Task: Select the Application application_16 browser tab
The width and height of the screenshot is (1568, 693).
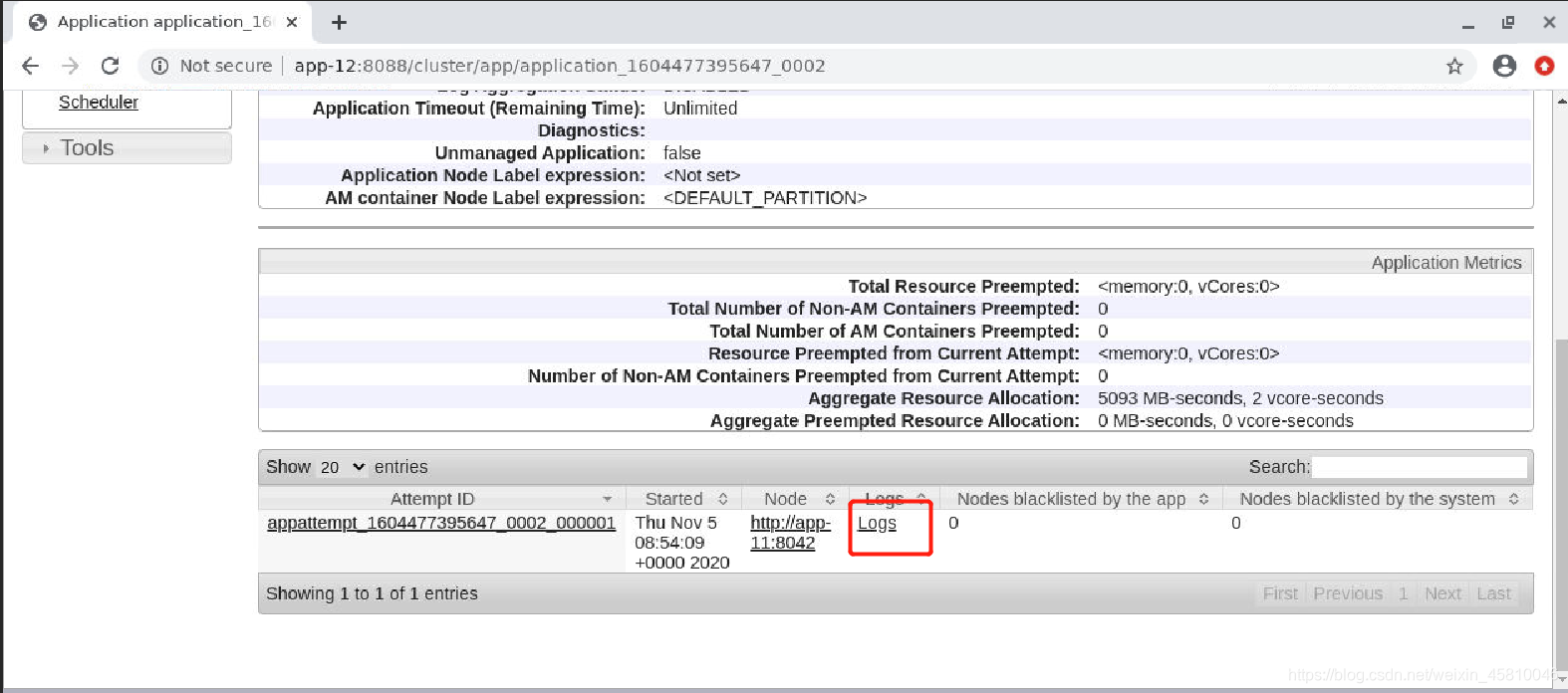Action: 163,22
